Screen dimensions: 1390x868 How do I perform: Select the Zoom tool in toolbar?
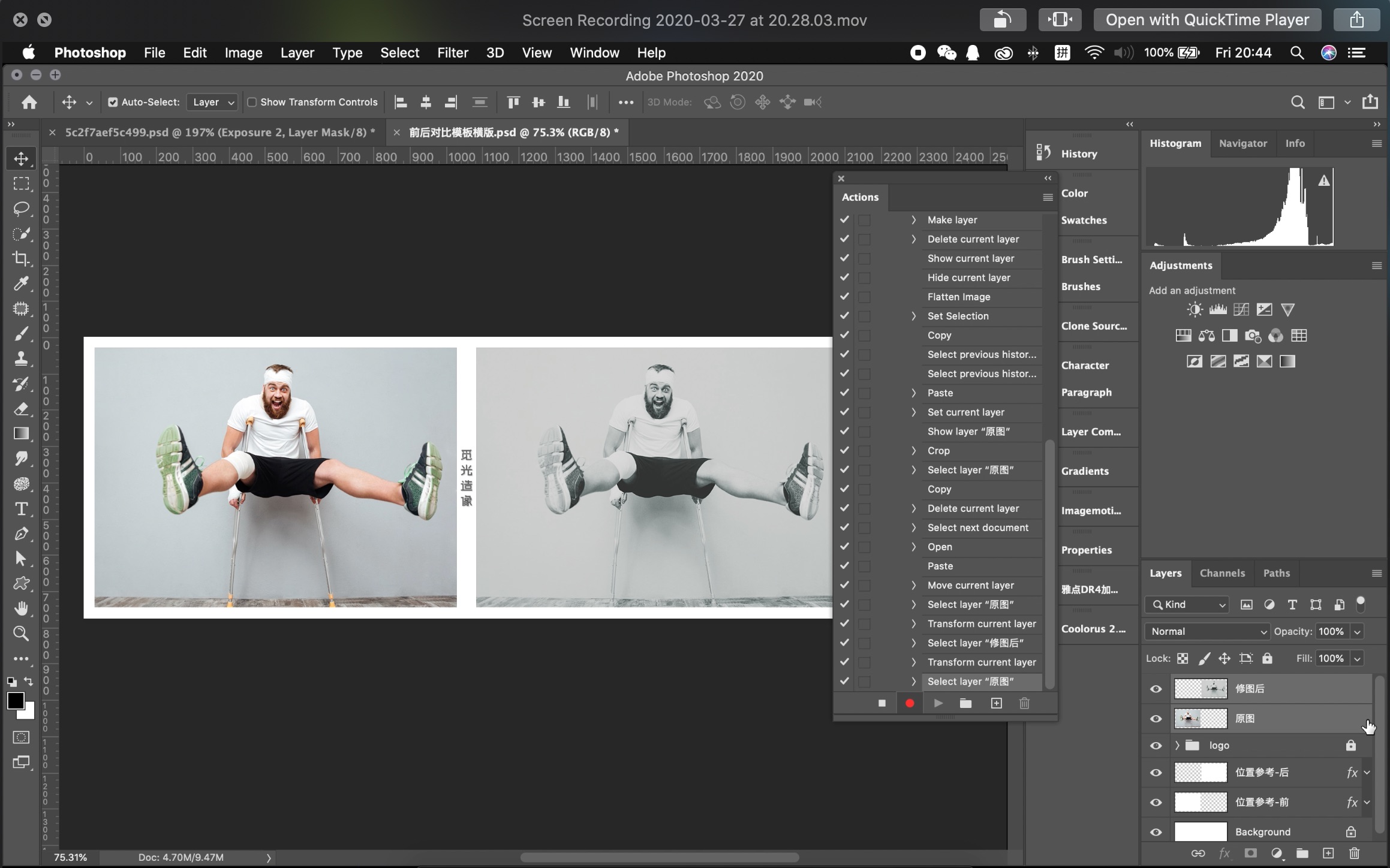21,633
